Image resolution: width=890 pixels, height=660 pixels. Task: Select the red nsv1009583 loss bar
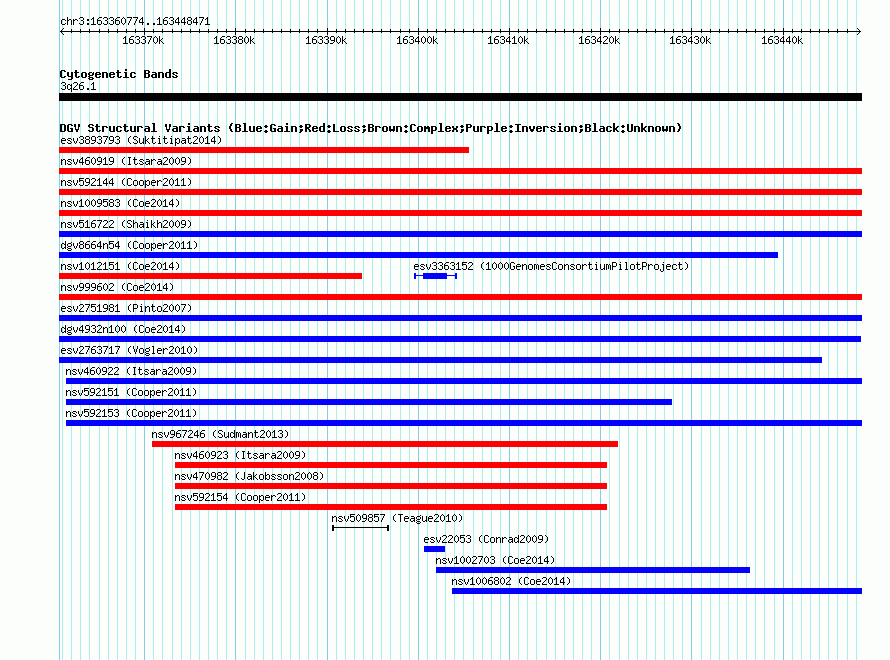point(460,213)
